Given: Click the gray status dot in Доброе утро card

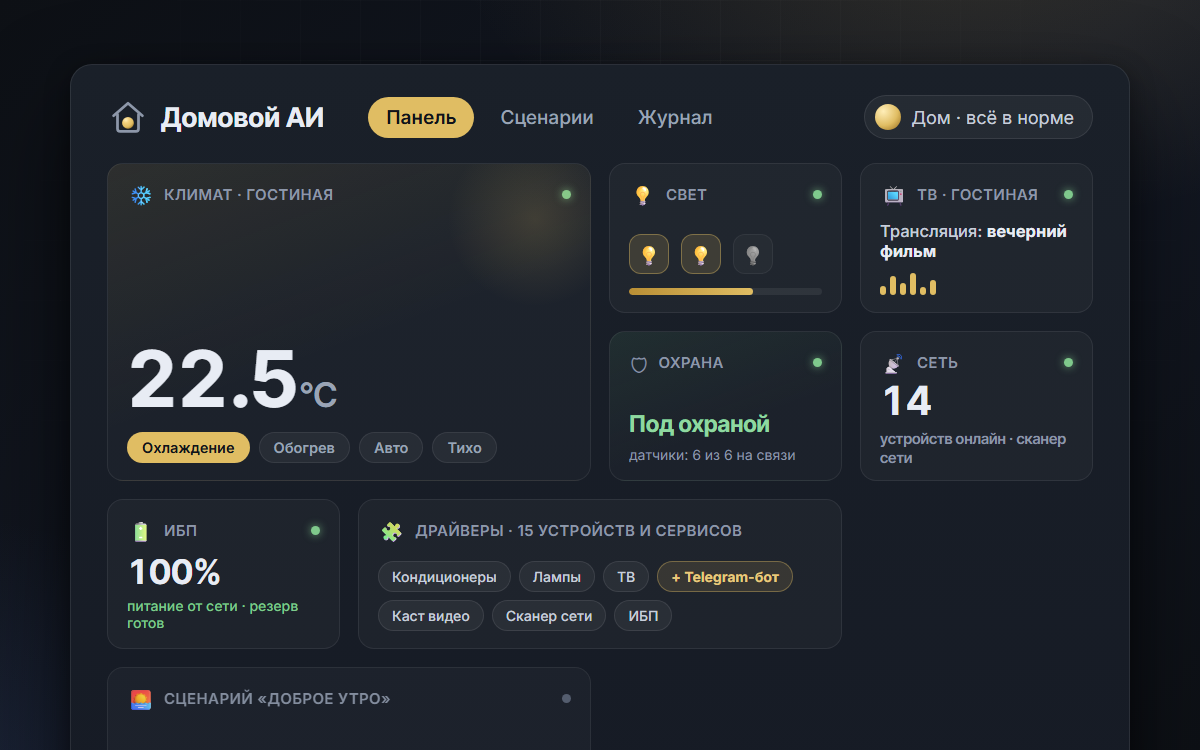Looking at the screenshot, I should 566,698.
